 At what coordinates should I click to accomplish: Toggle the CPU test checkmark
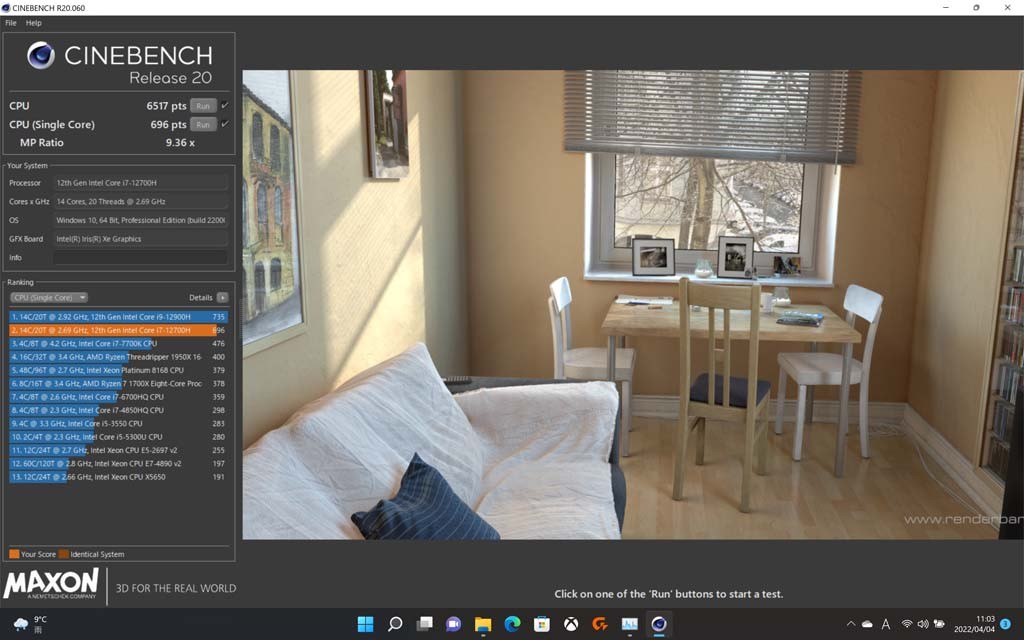(225, 105)
